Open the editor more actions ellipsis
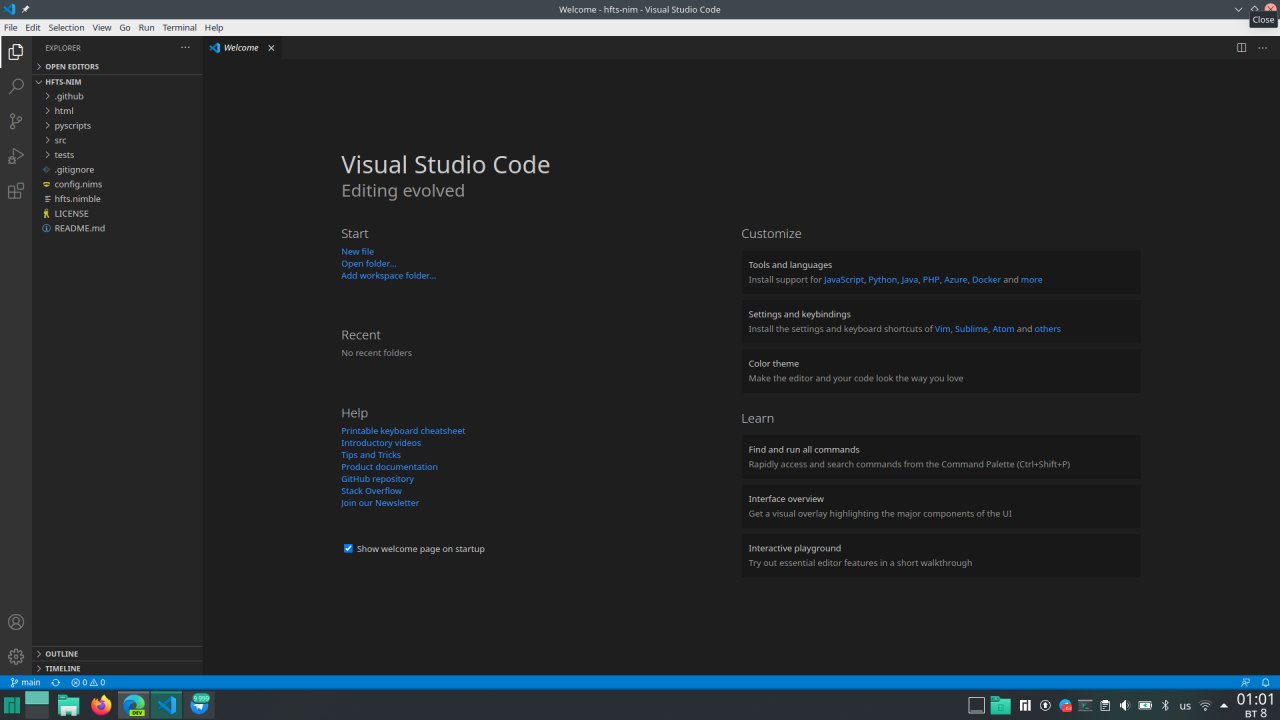The width and height of the screenshot is (1280, 720). pyautogui.click(x=1262, y=48)
